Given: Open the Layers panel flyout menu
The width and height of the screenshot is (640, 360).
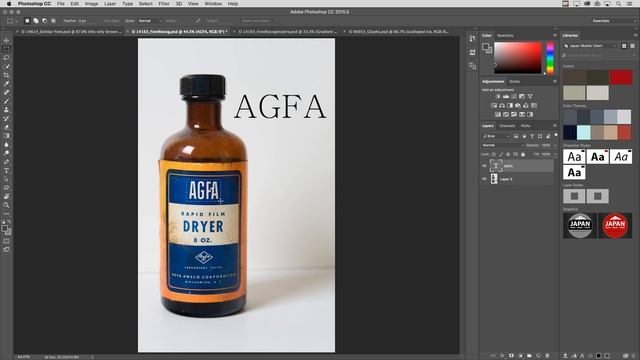Looking at the screenshot, I should pos(555,126).
